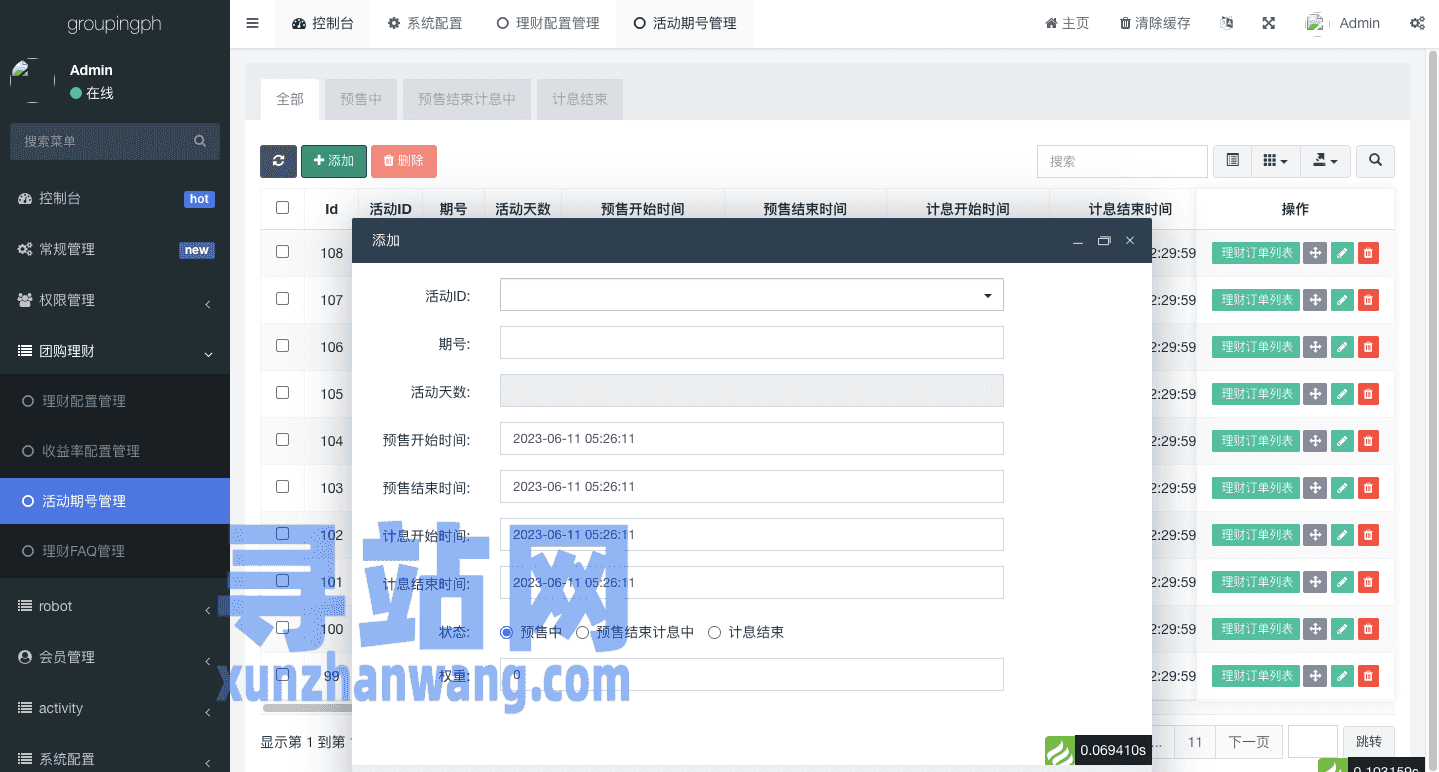
Task: Click the 期号 input field
Action: 751,343
